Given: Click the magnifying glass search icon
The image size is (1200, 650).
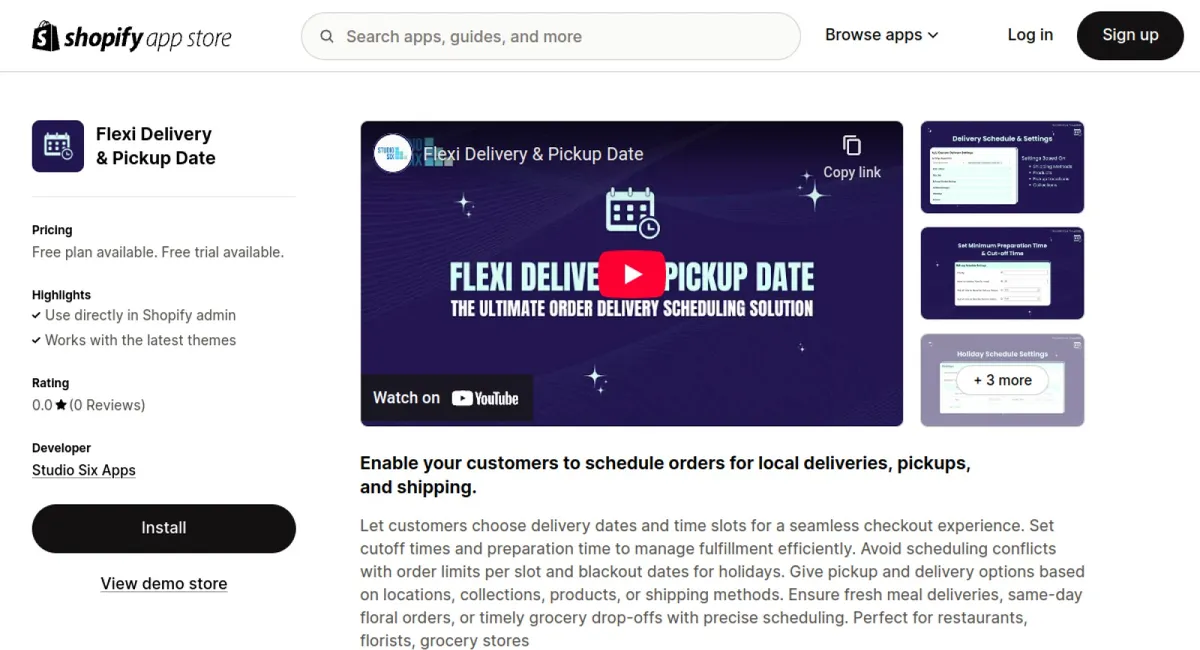Looking at the screenshot, I should click(x=327, y=36).
